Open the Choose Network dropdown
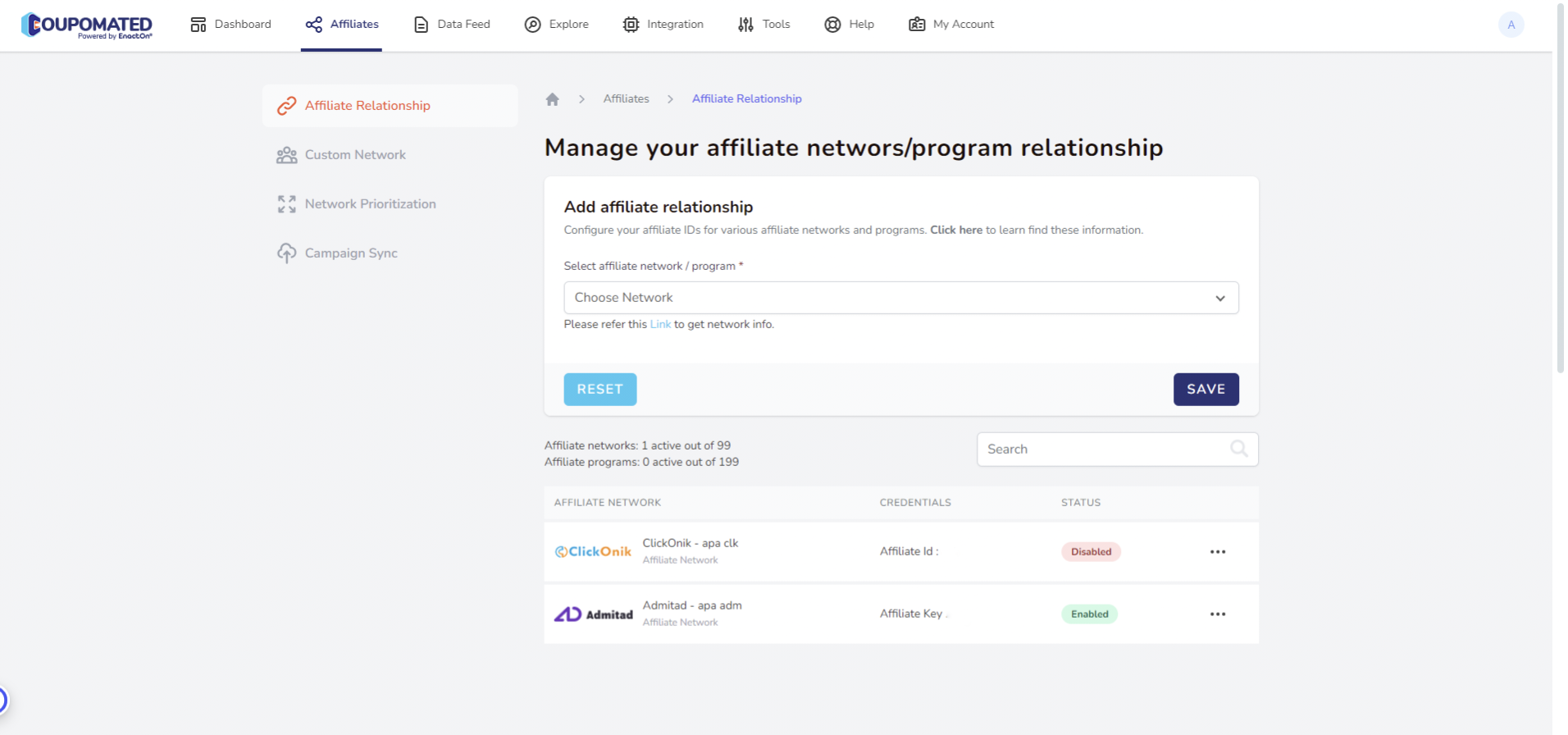 click(900, 298)
